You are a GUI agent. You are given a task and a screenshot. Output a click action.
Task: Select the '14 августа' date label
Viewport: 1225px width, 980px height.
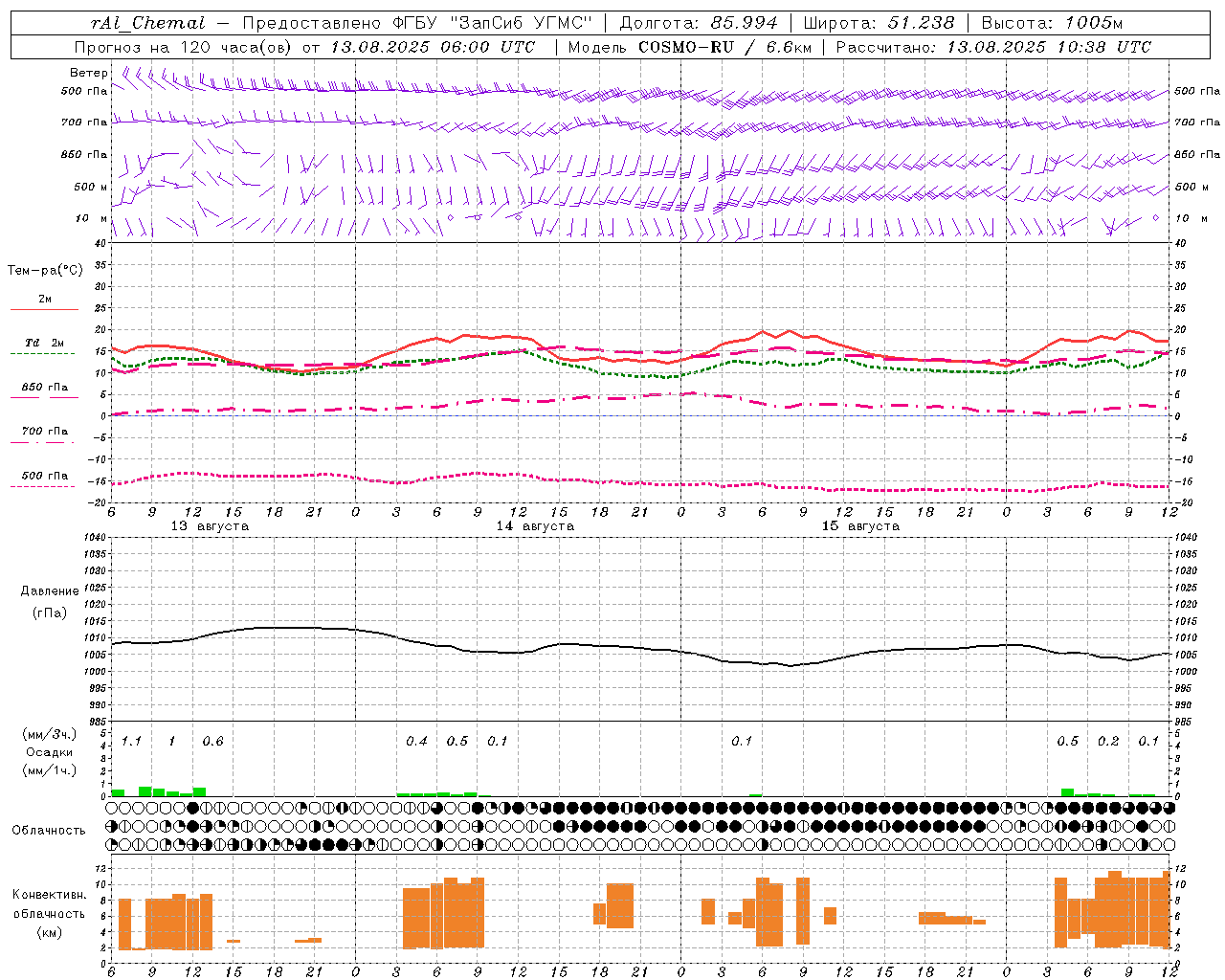tap(535, 526)
